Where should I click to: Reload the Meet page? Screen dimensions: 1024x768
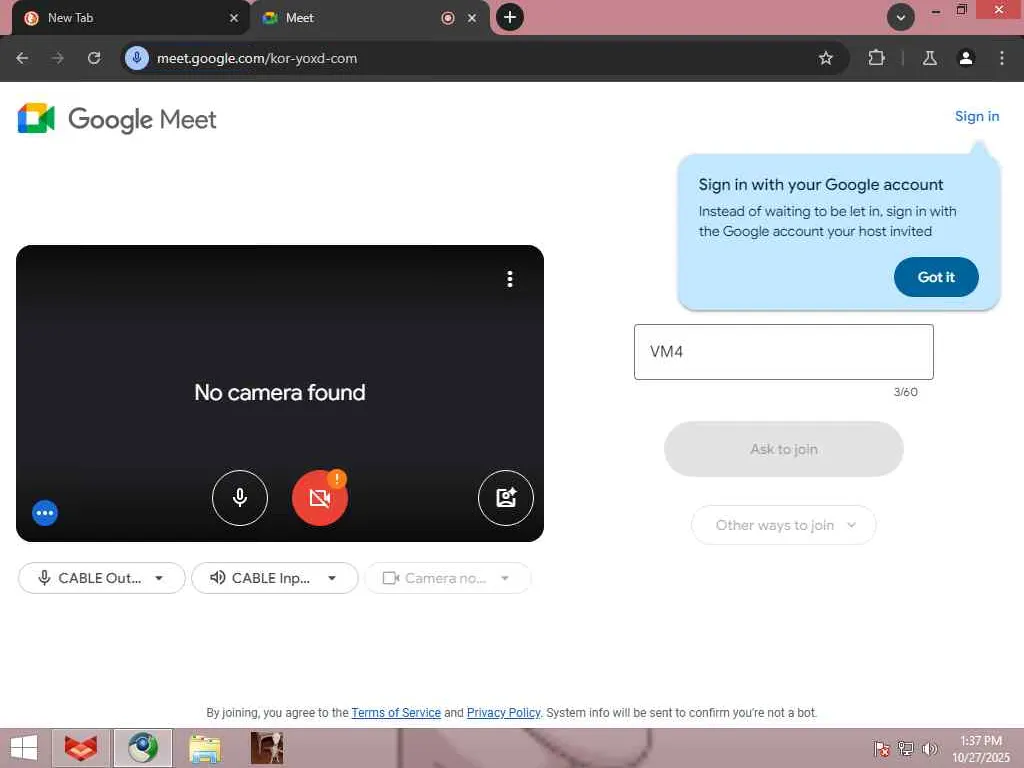point(94,58)
